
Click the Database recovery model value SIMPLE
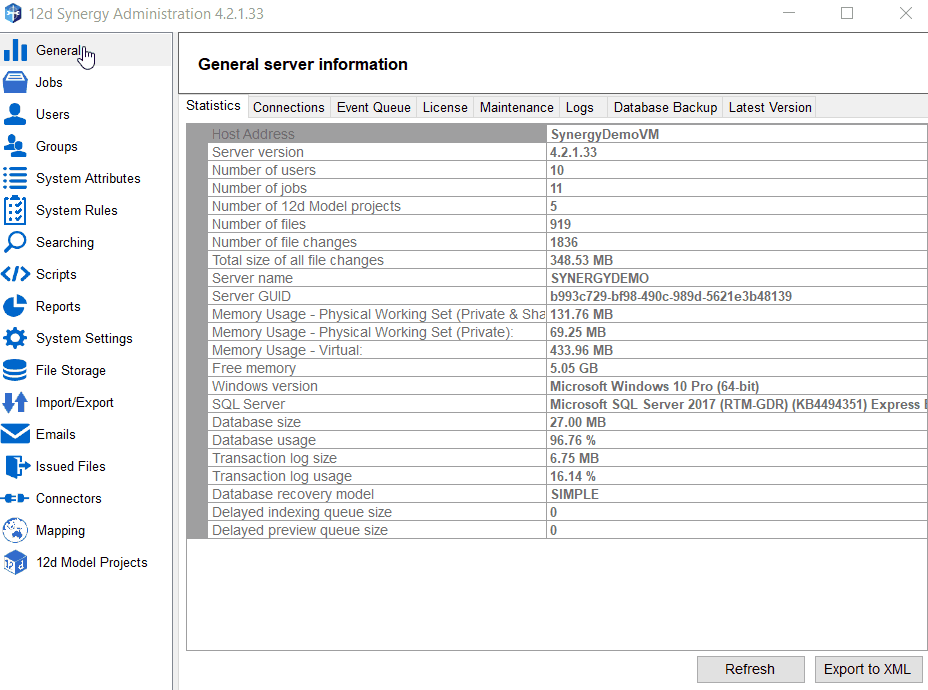[575, 494]
